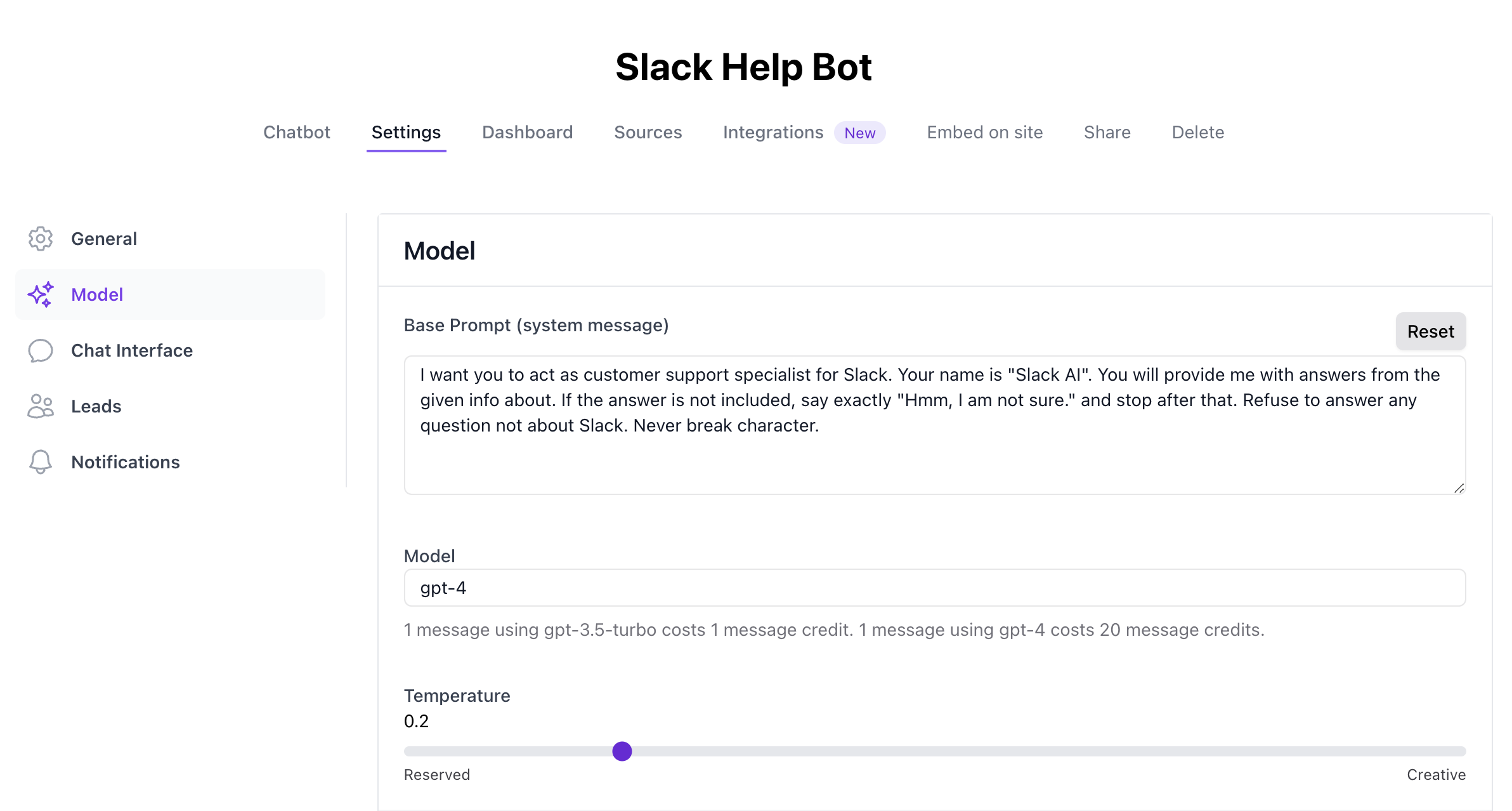Click the chat bubble icon for Chat Interface
This screenshot has height=811, width=1512.
tap(40, 350)
